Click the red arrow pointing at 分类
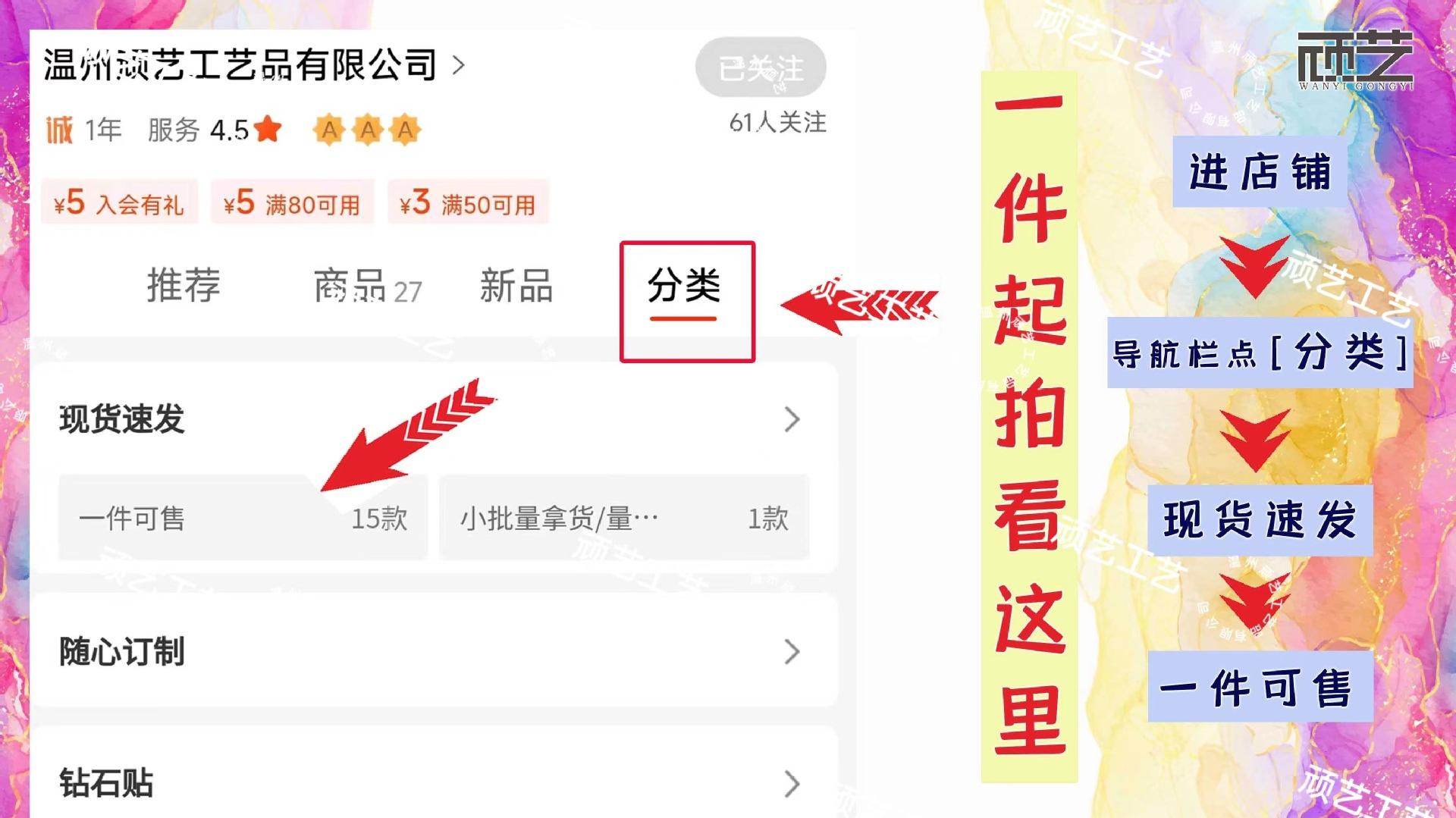Image resolution: width=1456 pixels, height=818 pixels. pyautogui.click(x=859, y=305)
